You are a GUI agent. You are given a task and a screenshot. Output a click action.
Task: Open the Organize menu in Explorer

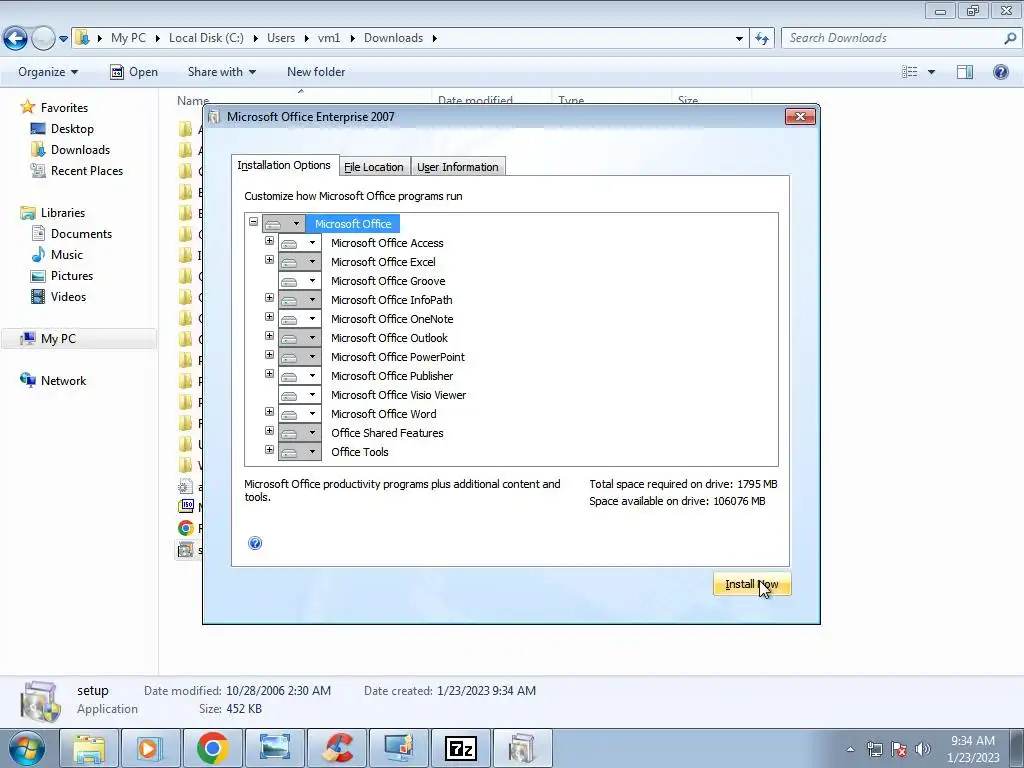click(x=48, y=72)
